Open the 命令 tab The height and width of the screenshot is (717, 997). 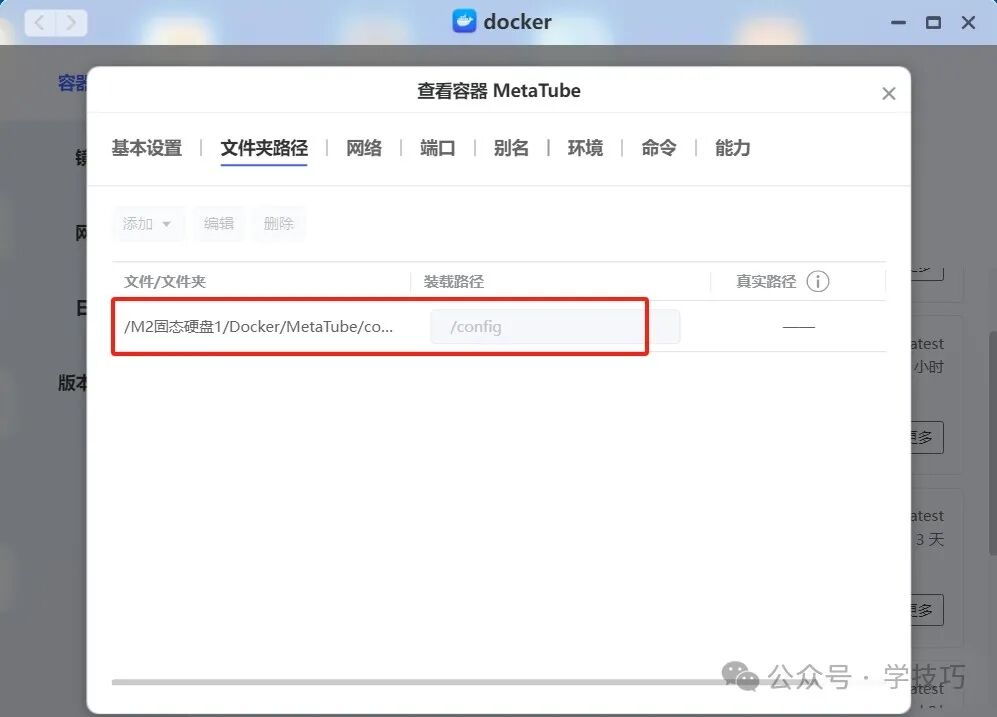click(658, 147)
